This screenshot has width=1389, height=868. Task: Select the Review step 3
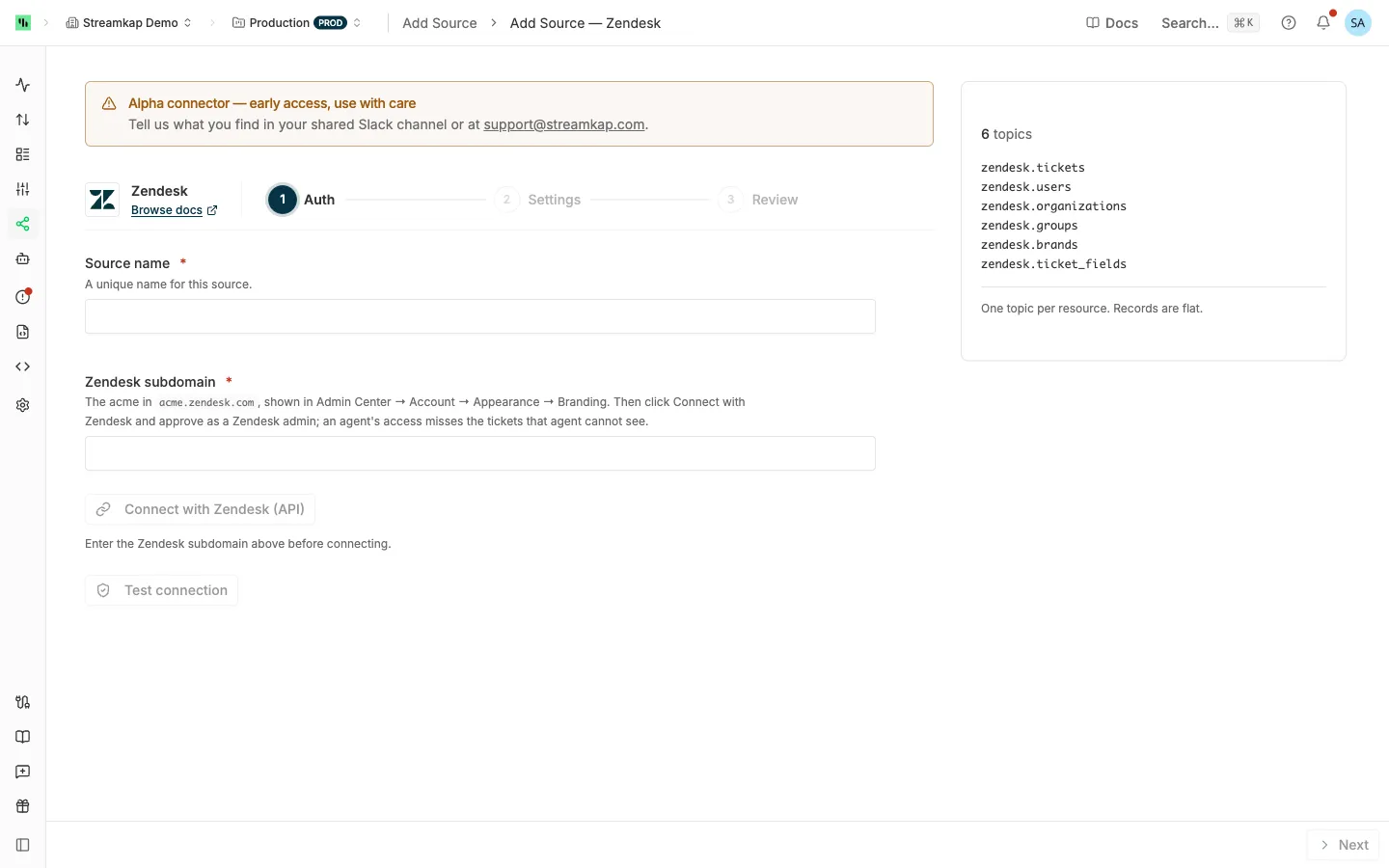coord(759,200)
